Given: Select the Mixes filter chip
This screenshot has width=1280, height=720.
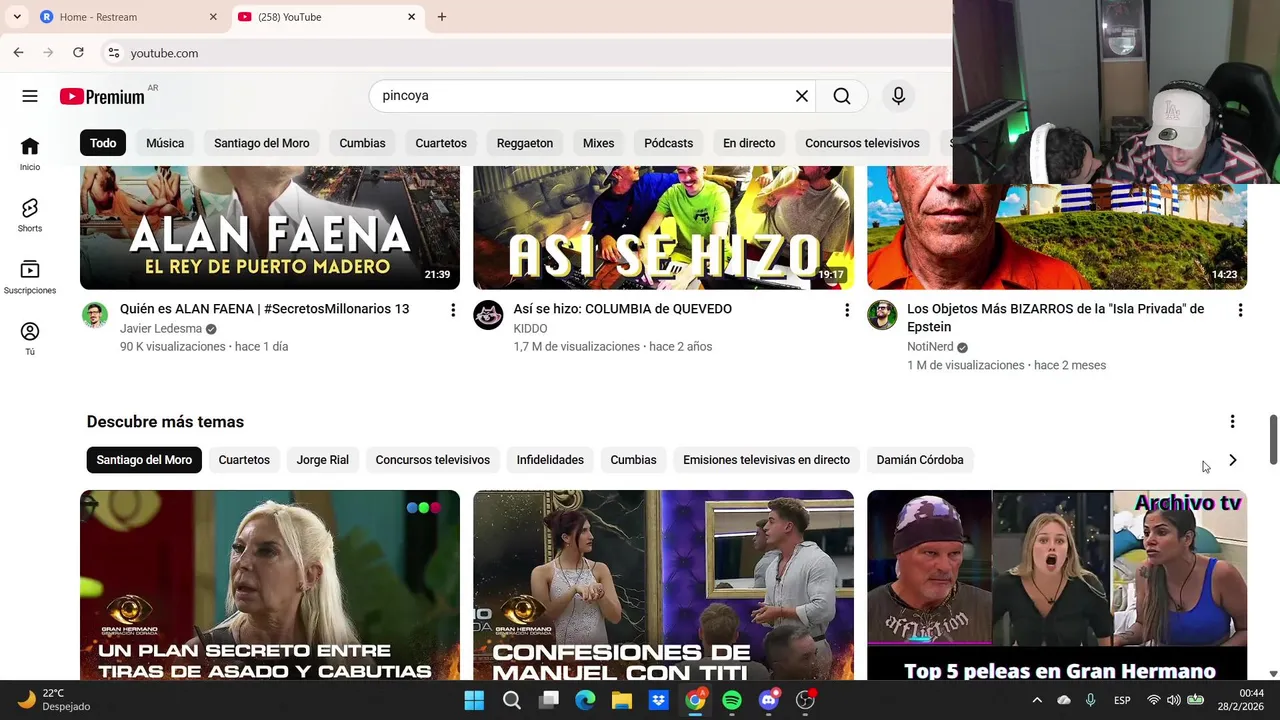Looking at the screenshot, I should point(598,143).
